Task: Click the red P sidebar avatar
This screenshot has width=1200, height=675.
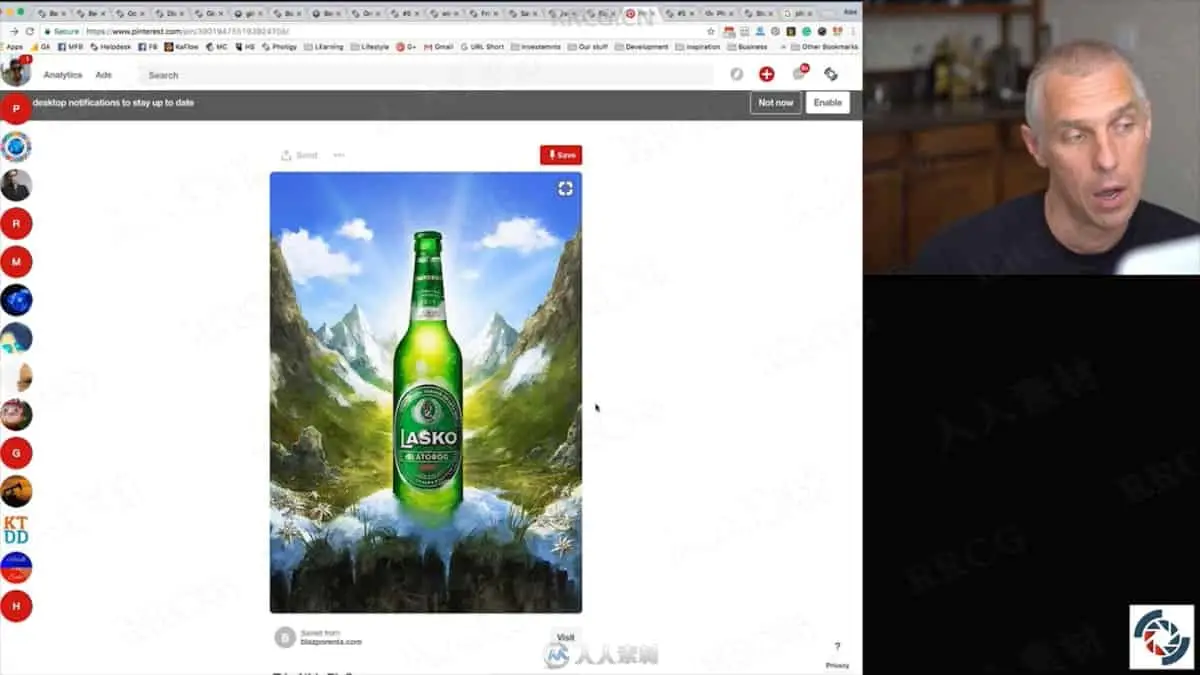Action: [16, 108]
